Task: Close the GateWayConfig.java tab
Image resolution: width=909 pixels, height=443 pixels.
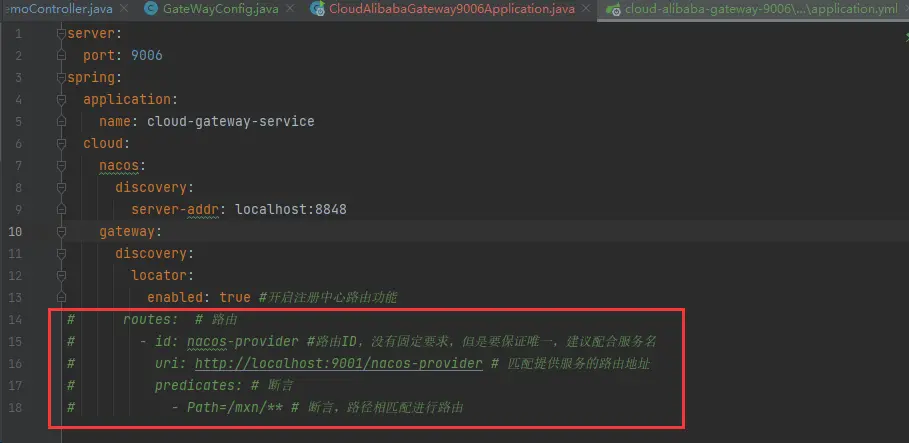Action: (290, 9)
